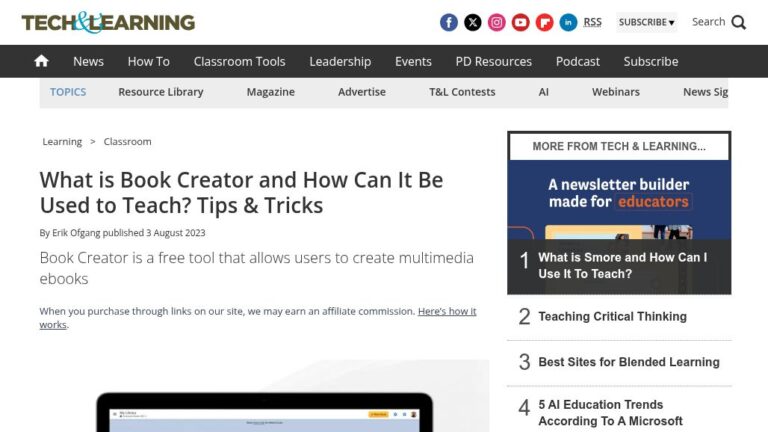Click the "MORE FROM TECH & LEARNING..." heading
Image resolution: width=768 pixels, height=432 pixels.
pyautogui.click(x=619, y=146)
